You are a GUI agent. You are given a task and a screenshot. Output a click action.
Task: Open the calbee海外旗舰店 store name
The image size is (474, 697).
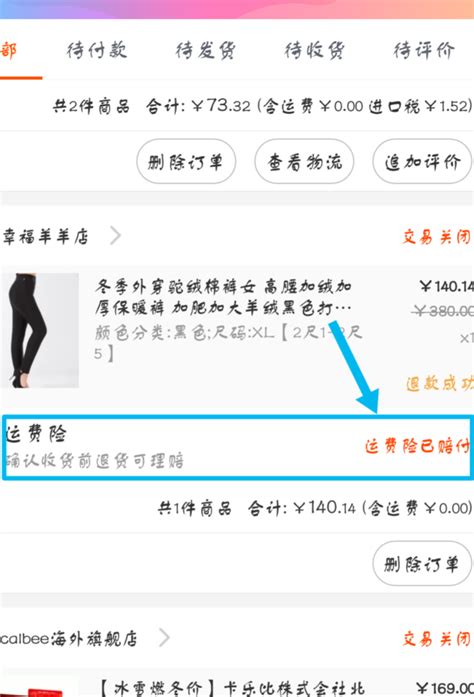pyautogui.click(x=68, y=639)
